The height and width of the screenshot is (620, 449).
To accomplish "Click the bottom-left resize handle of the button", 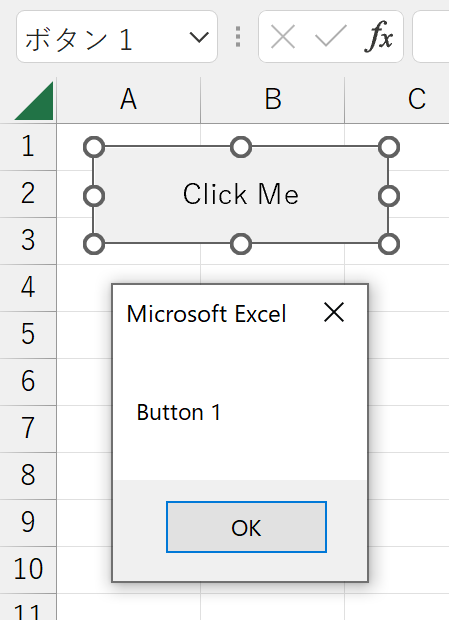I will [x=94, y=244].
